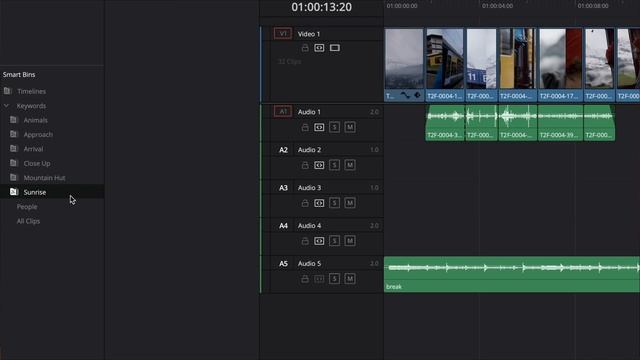Click the 01:00:04:00 ruler mark

tap(497, 6)
